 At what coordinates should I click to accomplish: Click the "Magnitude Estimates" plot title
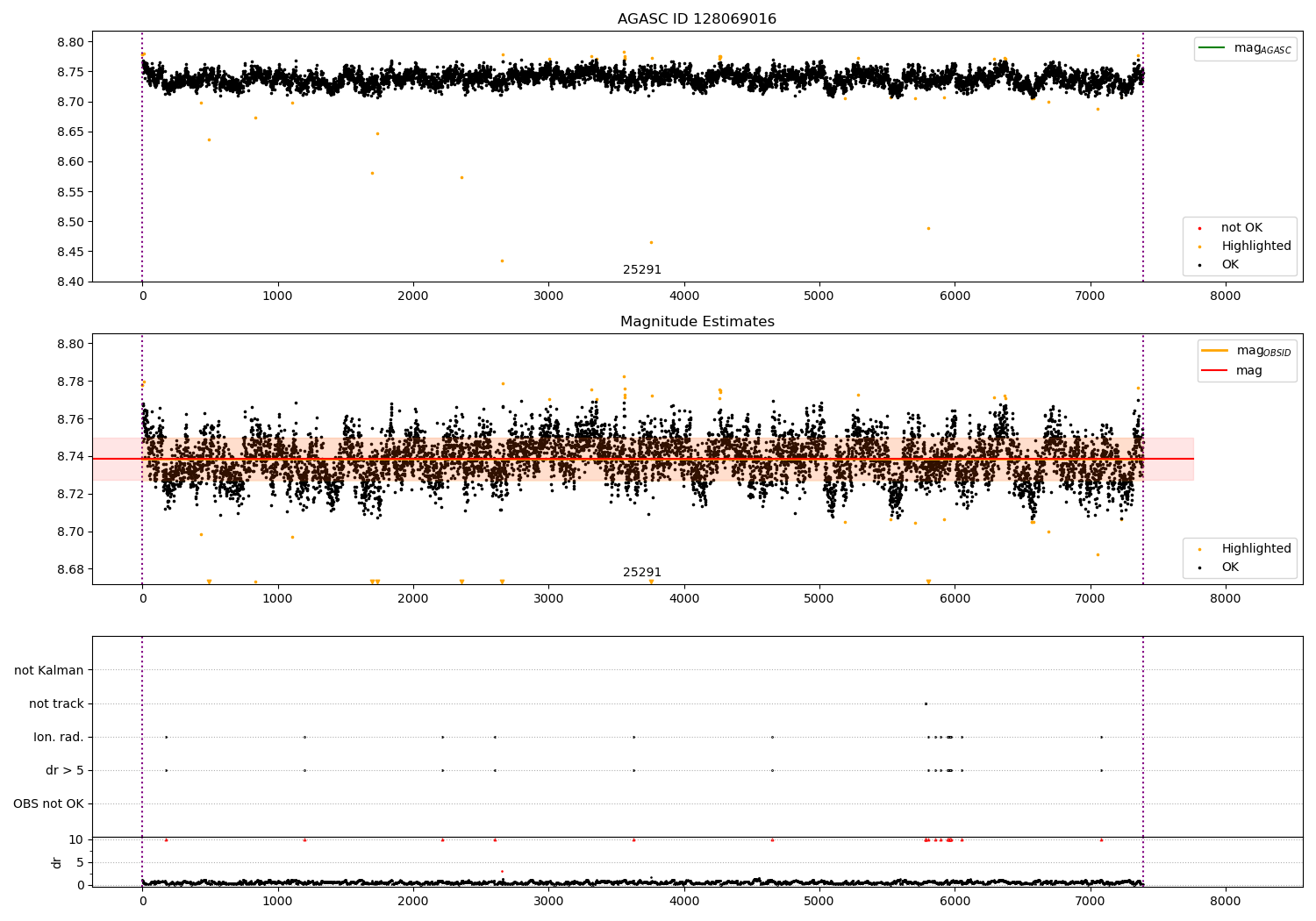697,322
